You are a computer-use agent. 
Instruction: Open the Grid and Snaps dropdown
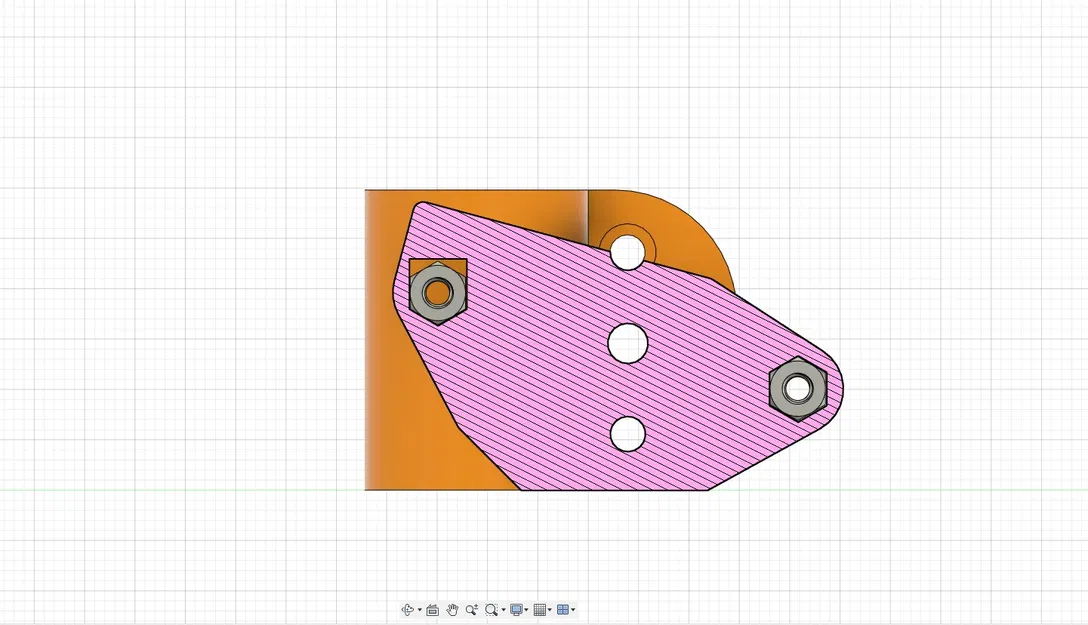pos(550,609)
